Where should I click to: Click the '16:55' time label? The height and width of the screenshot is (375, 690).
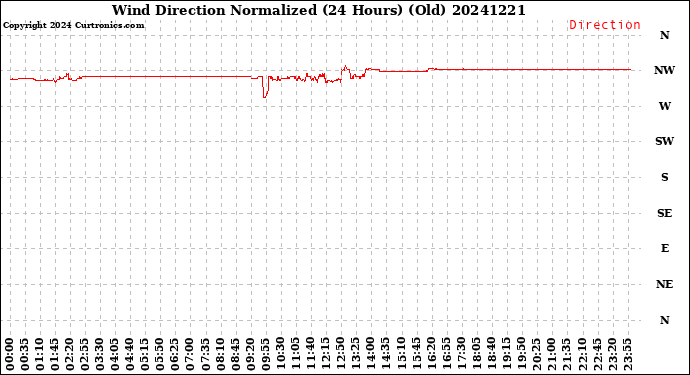[446, 354]
